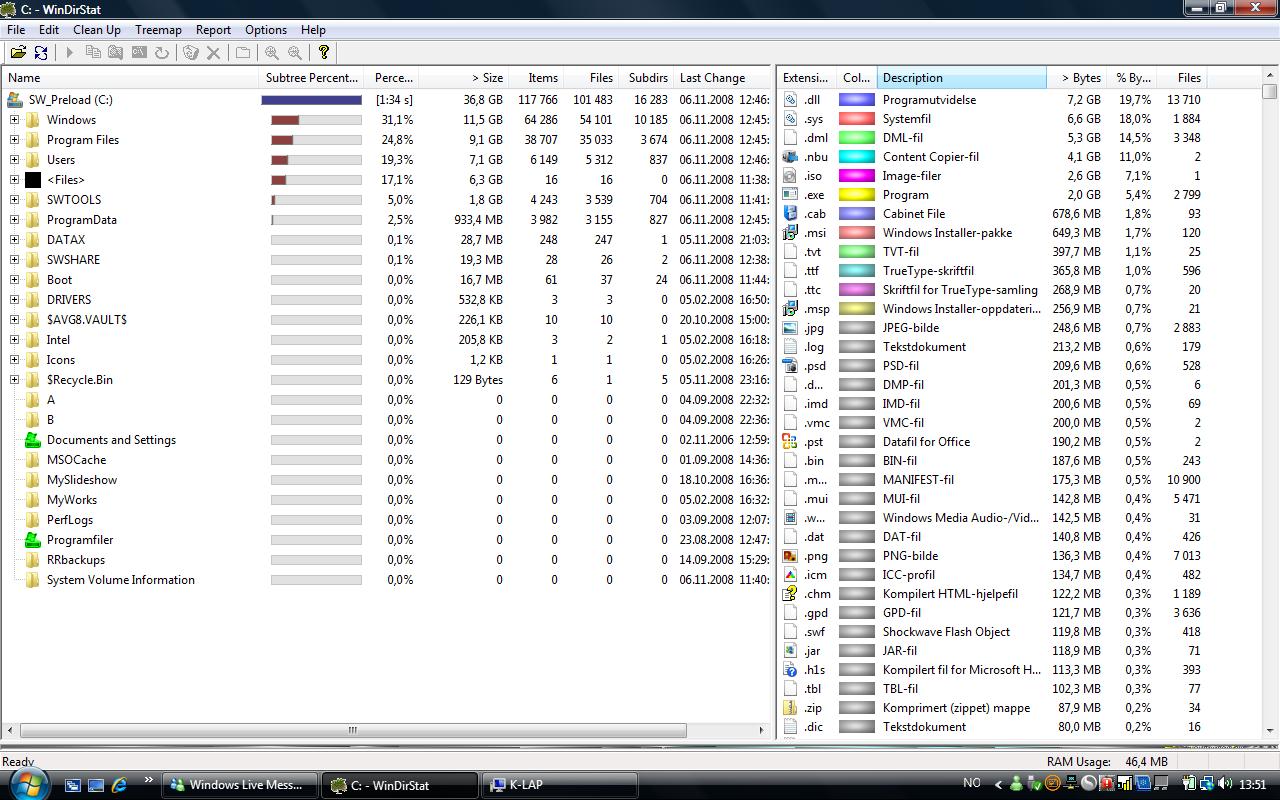Click the SW_Preload (C:) drive icon
Screen dimensions: 1280x800
click(x=15, y=100)
